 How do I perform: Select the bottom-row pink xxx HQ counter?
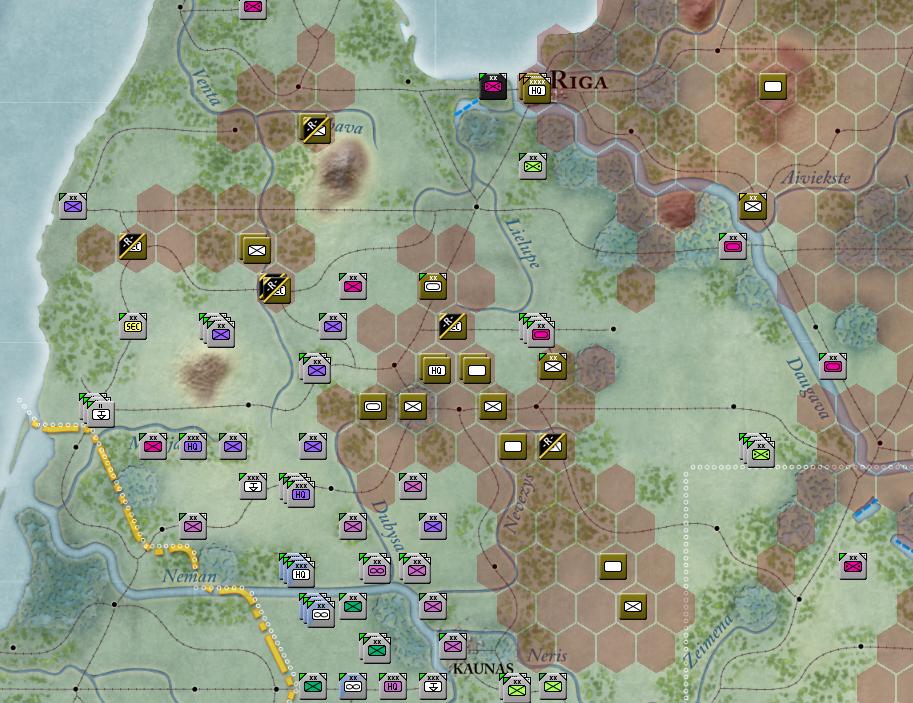(392, 686)
